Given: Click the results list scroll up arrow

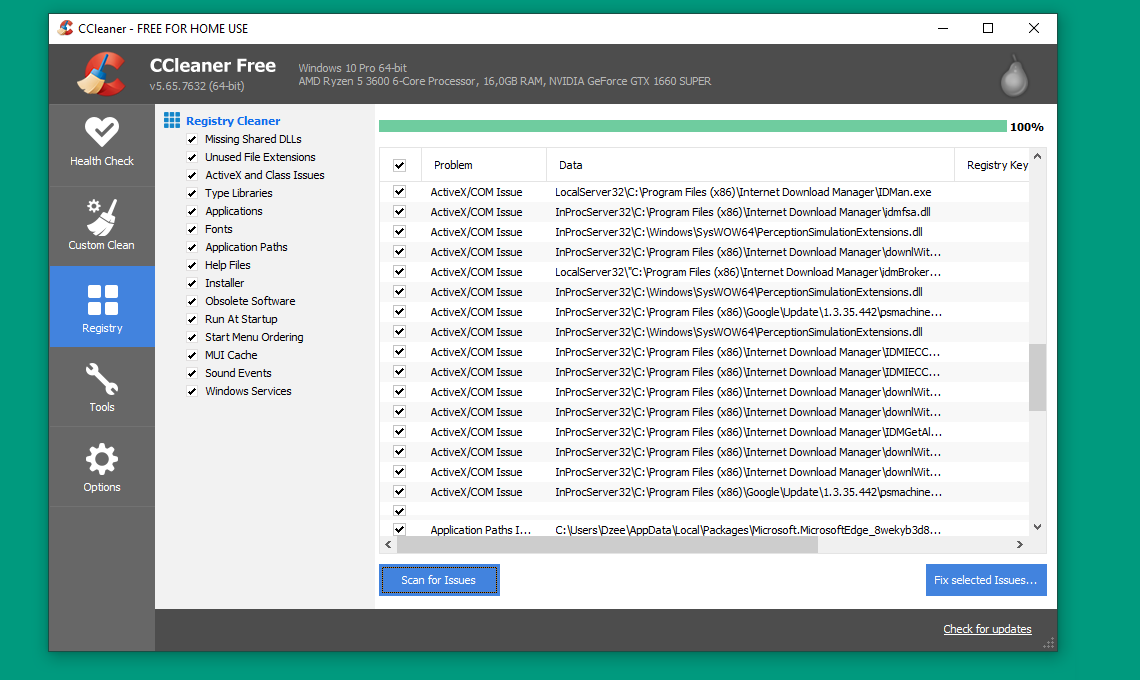Looking at the screenshot, I should click(x=1037, y=156).
